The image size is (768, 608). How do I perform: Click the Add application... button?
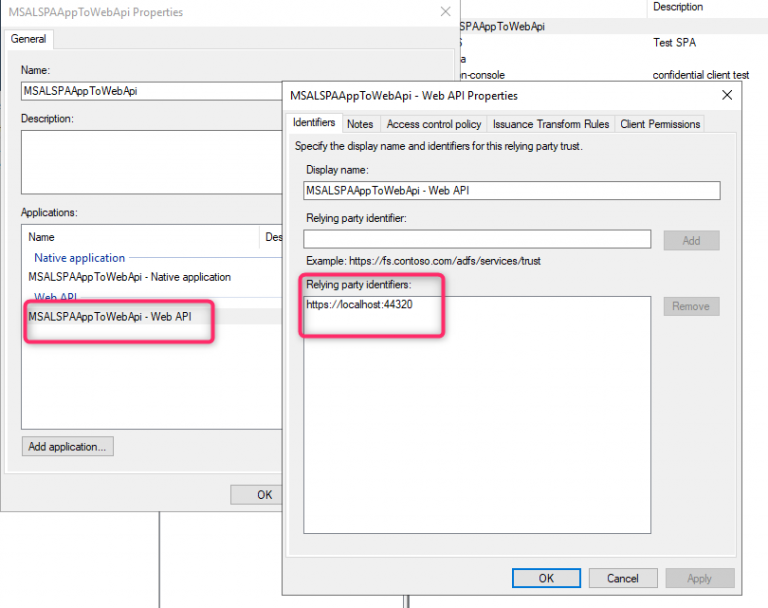click(x=68, y=447)
